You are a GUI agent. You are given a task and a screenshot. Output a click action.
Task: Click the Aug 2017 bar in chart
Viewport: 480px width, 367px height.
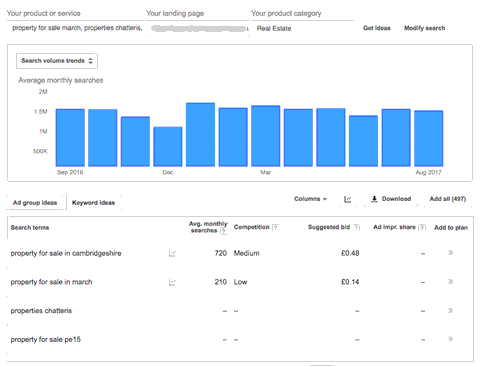tap(428, 138)
